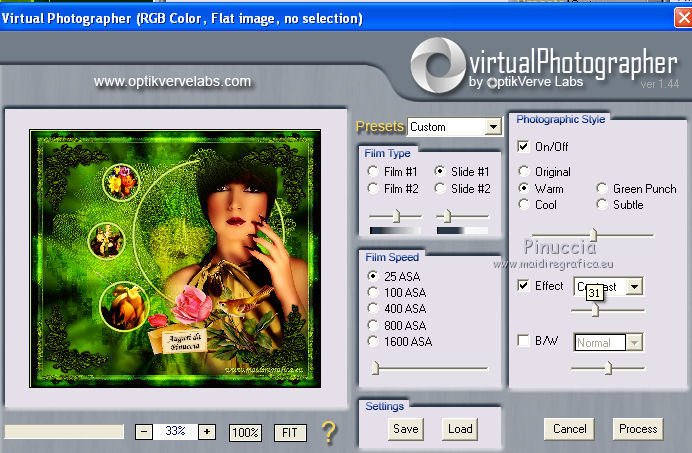
Task: Zoom in with the plus button
Action: pyautogui.click(x=207, y=432)
